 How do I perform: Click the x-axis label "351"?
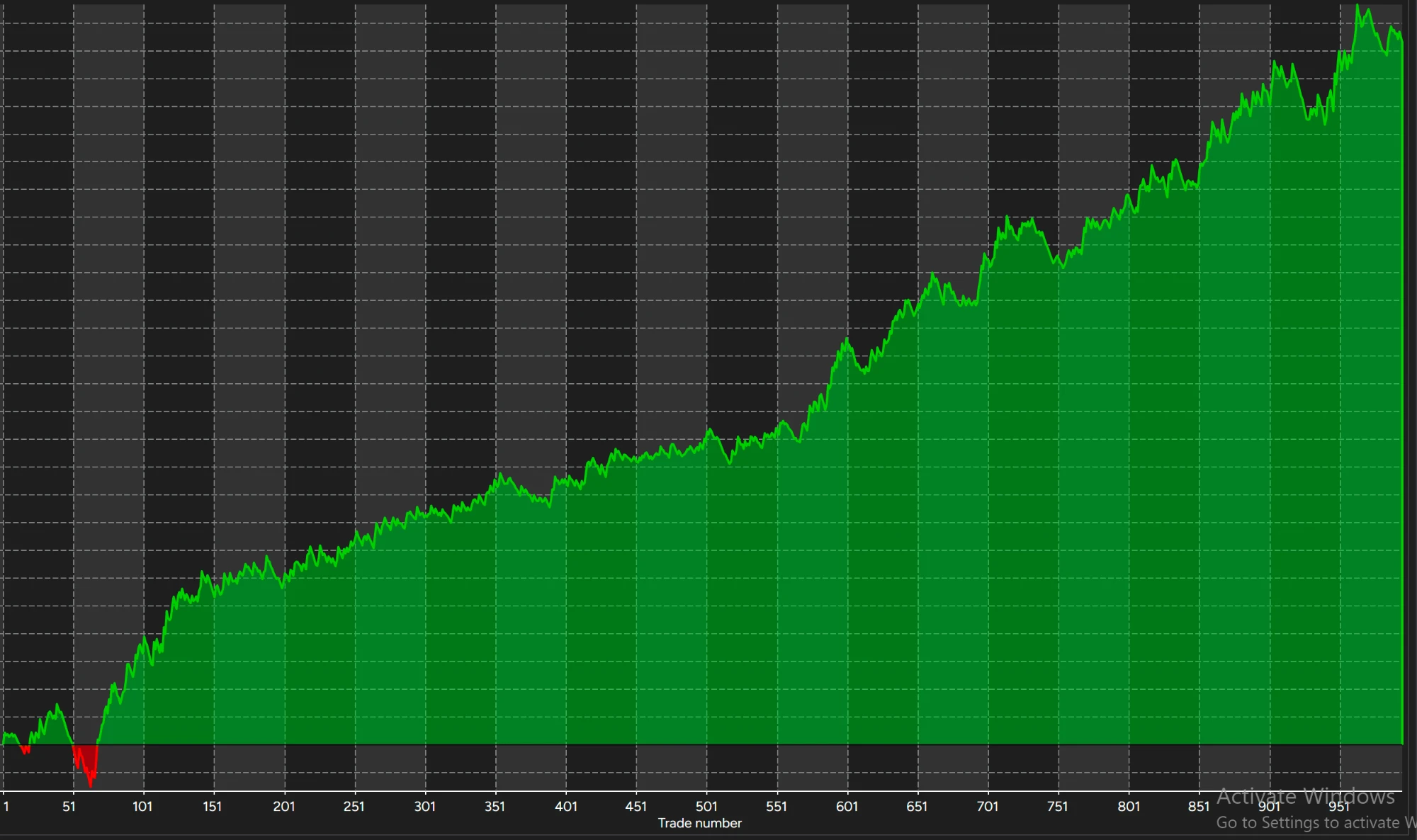coord(495,806)
